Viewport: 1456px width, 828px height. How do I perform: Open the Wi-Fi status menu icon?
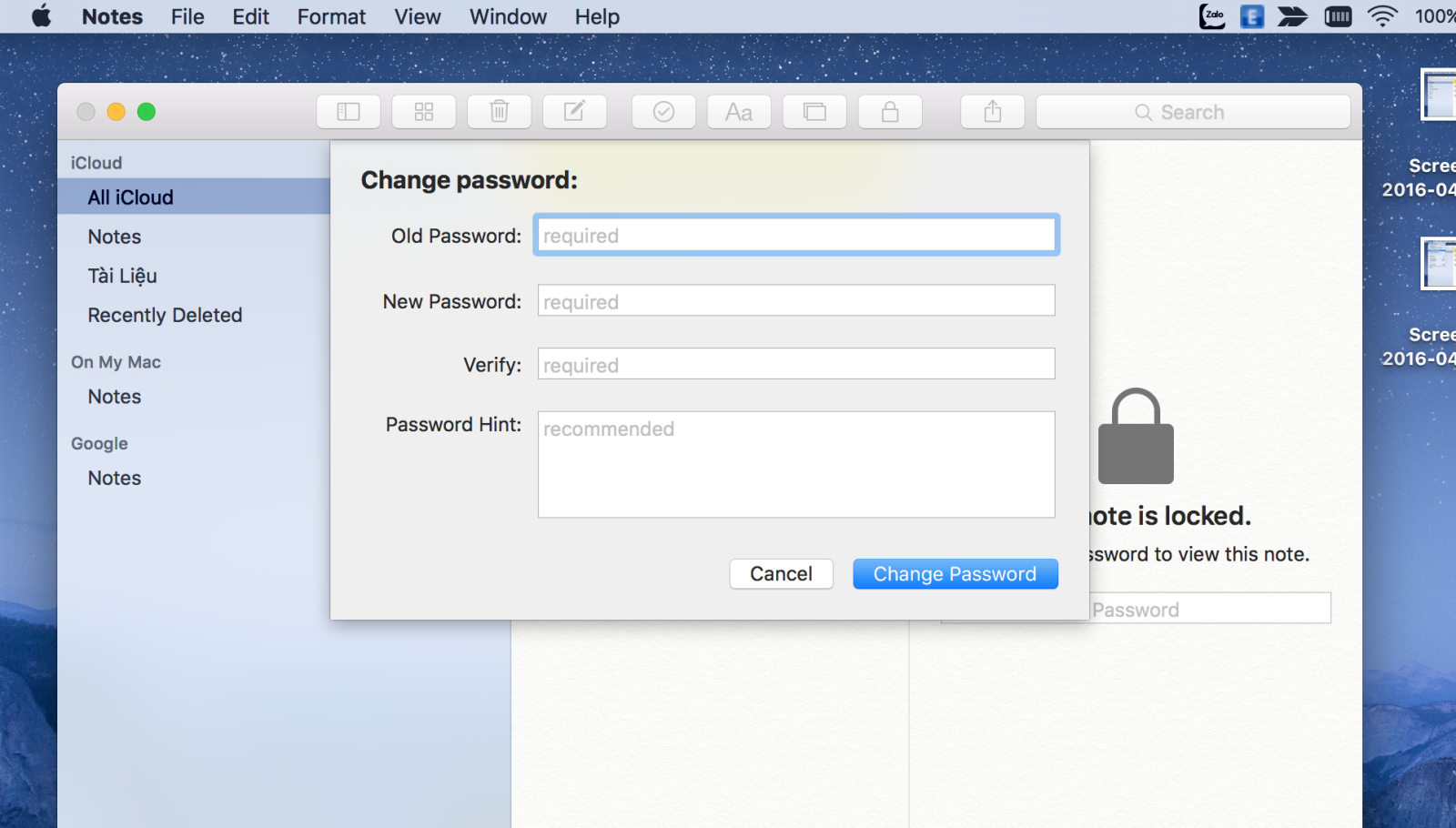[x=1382, y=16]
